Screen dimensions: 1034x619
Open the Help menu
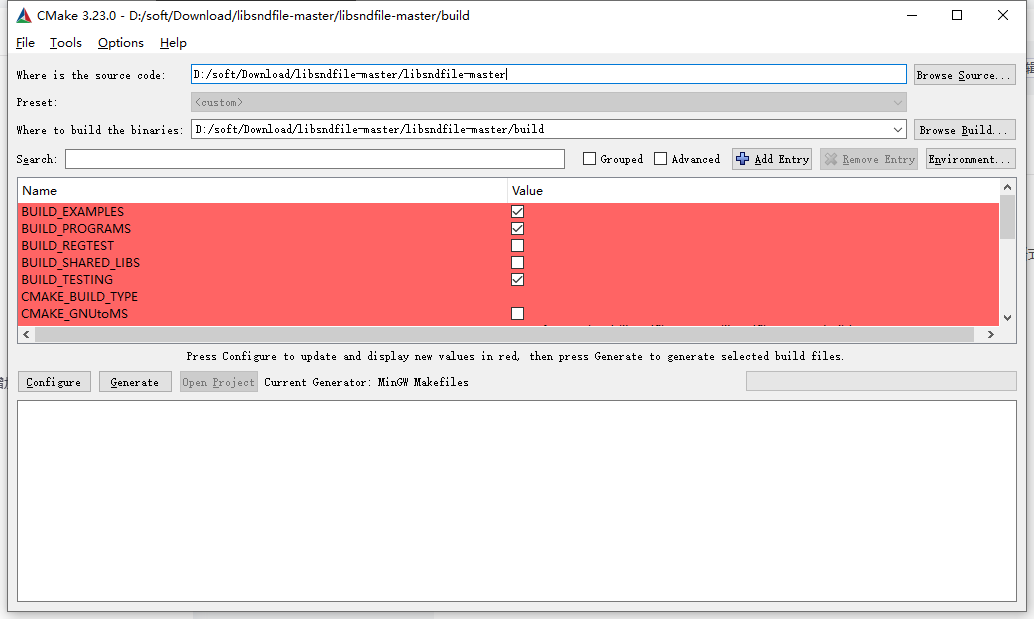coord(173,43)
